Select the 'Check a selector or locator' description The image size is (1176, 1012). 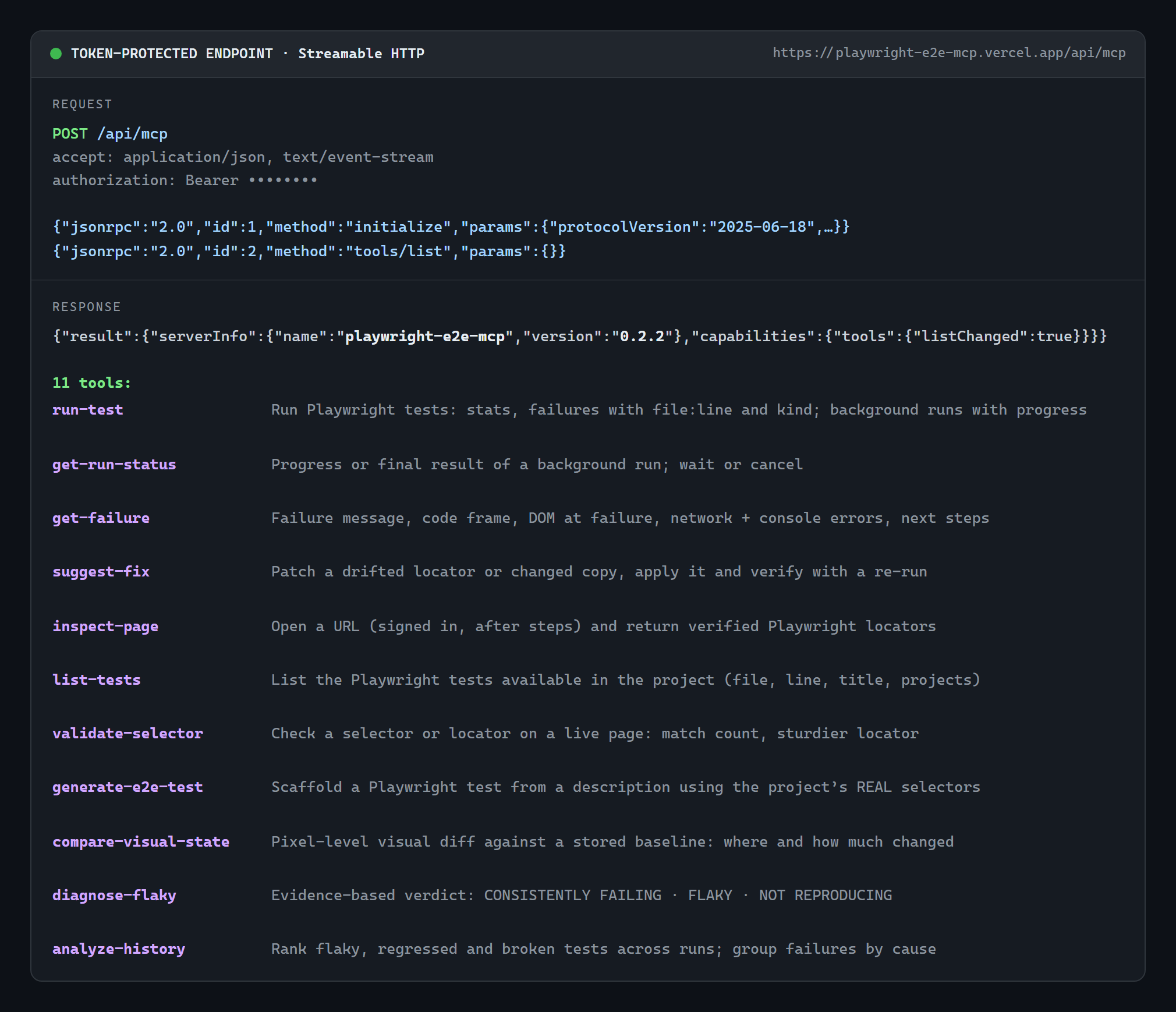(595, 734)
